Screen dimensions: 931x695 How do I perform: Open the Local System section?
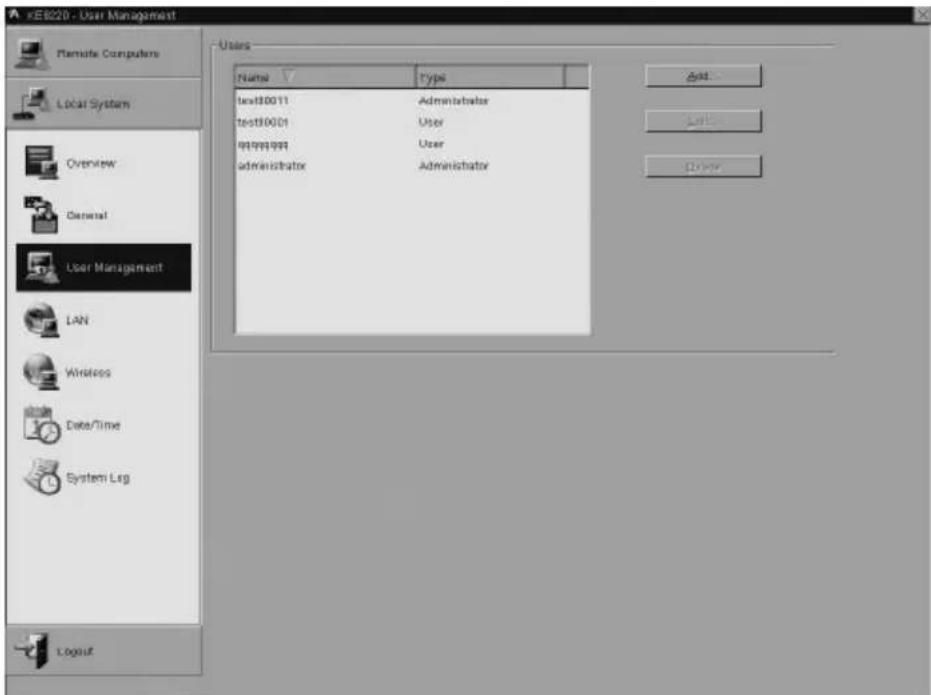point(104,104)
